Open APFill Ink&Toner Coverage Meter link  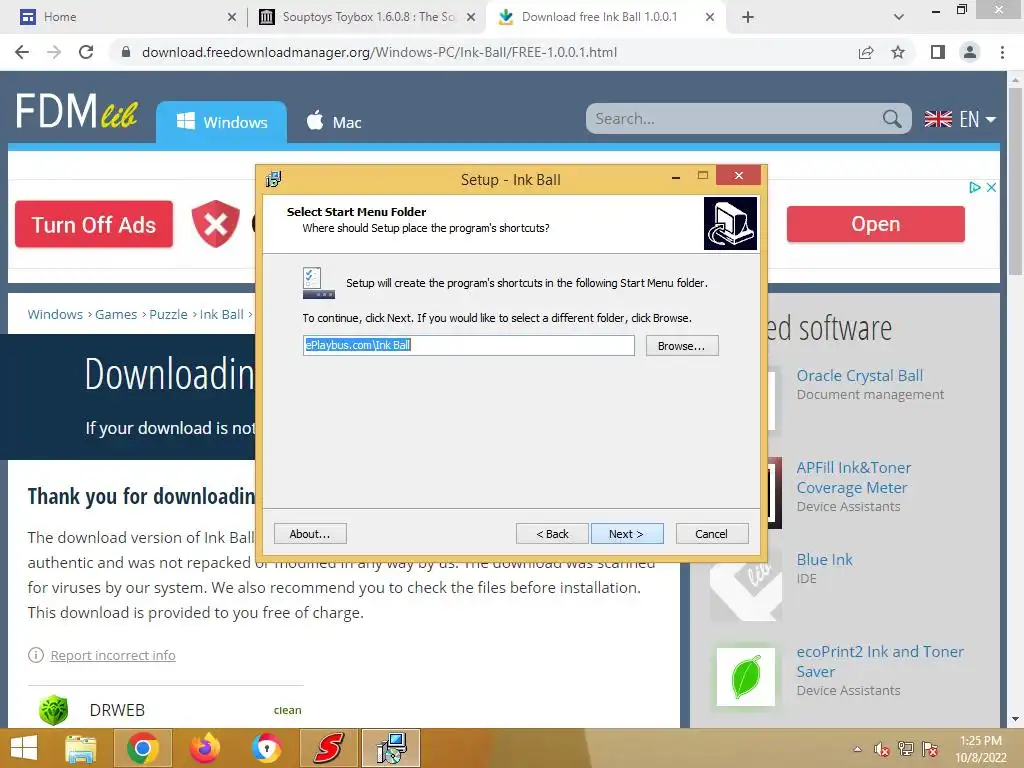click(x=854, y=477)
